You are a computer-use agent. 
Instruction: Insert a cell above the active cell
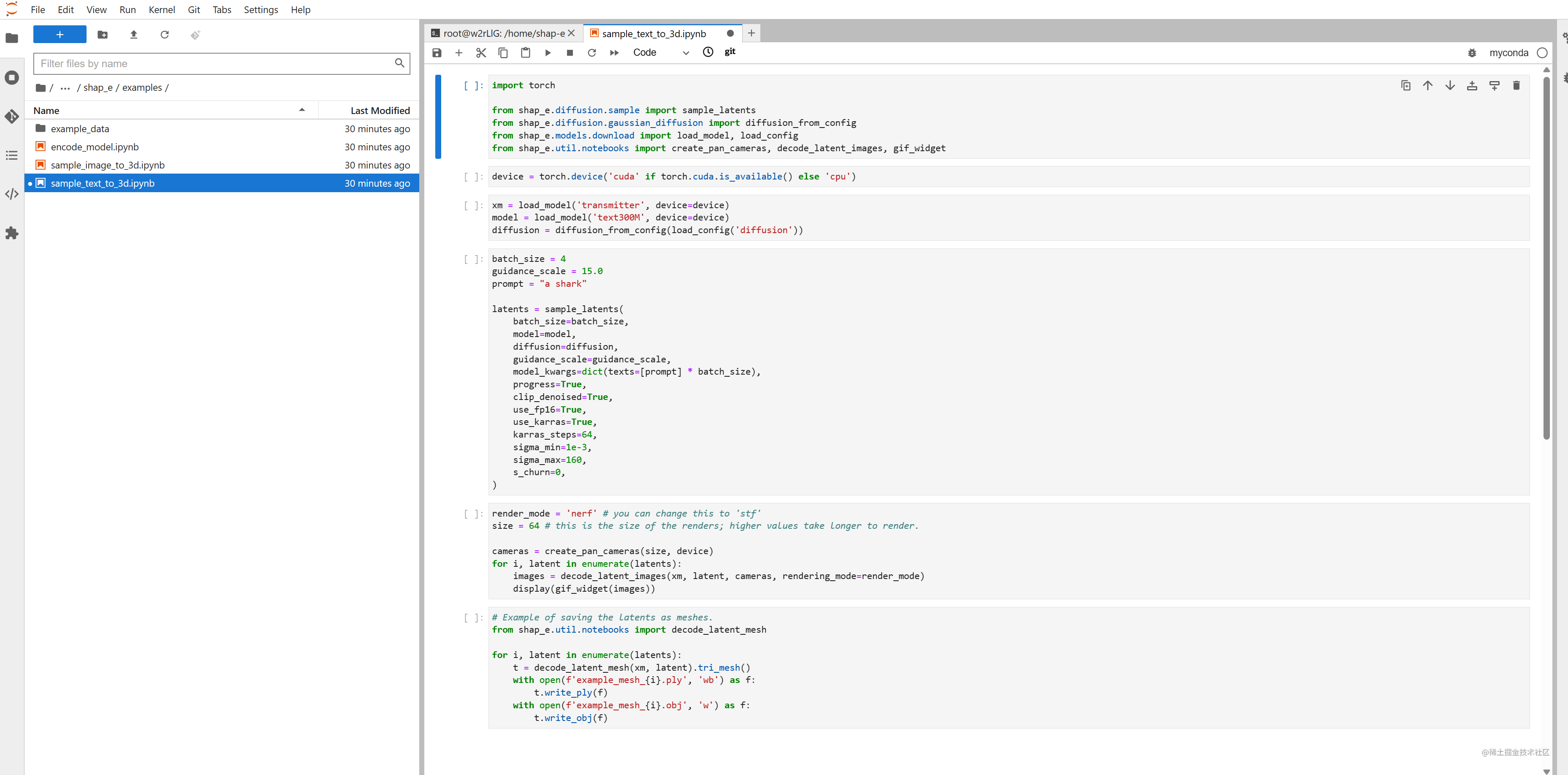tap(1472, 86)
